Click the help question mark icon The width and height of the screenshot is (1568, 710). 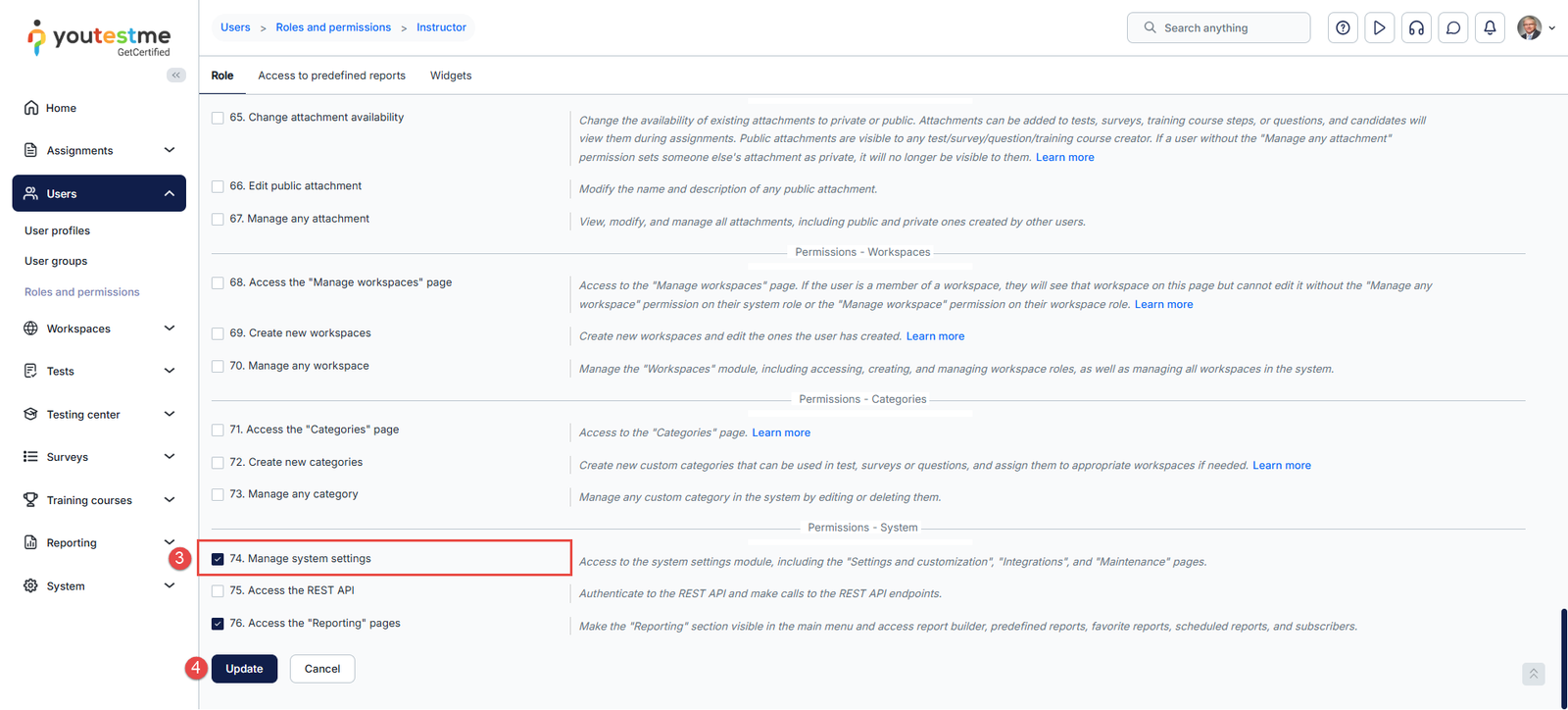coord(1343,28)
